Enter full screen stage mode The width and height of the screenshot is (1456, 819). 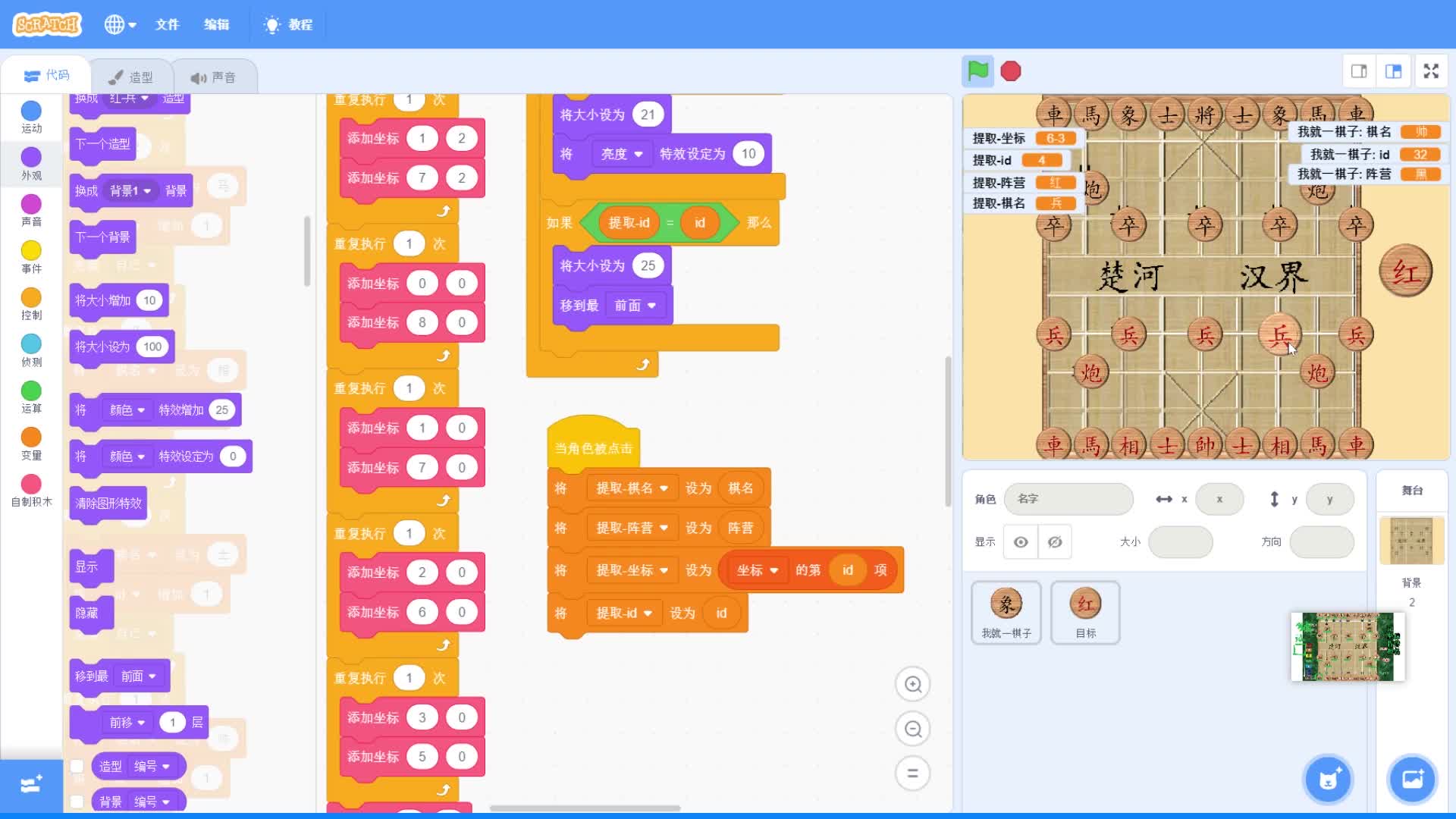pos(1431,71)
